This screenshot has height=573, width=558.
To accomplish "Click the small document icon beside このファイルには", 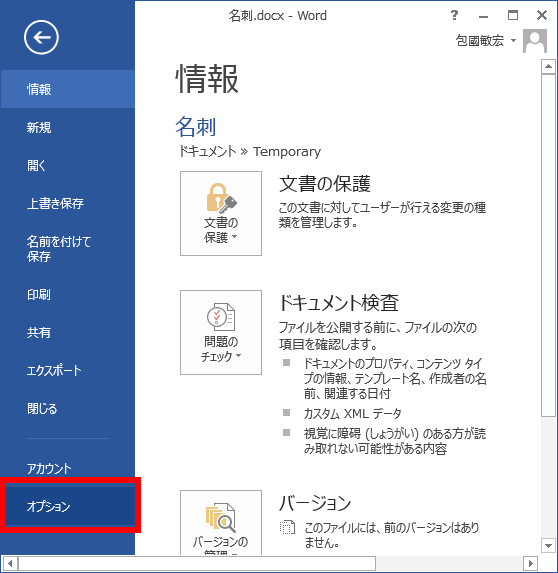I will pyautogui.click(x=287, y=527).
